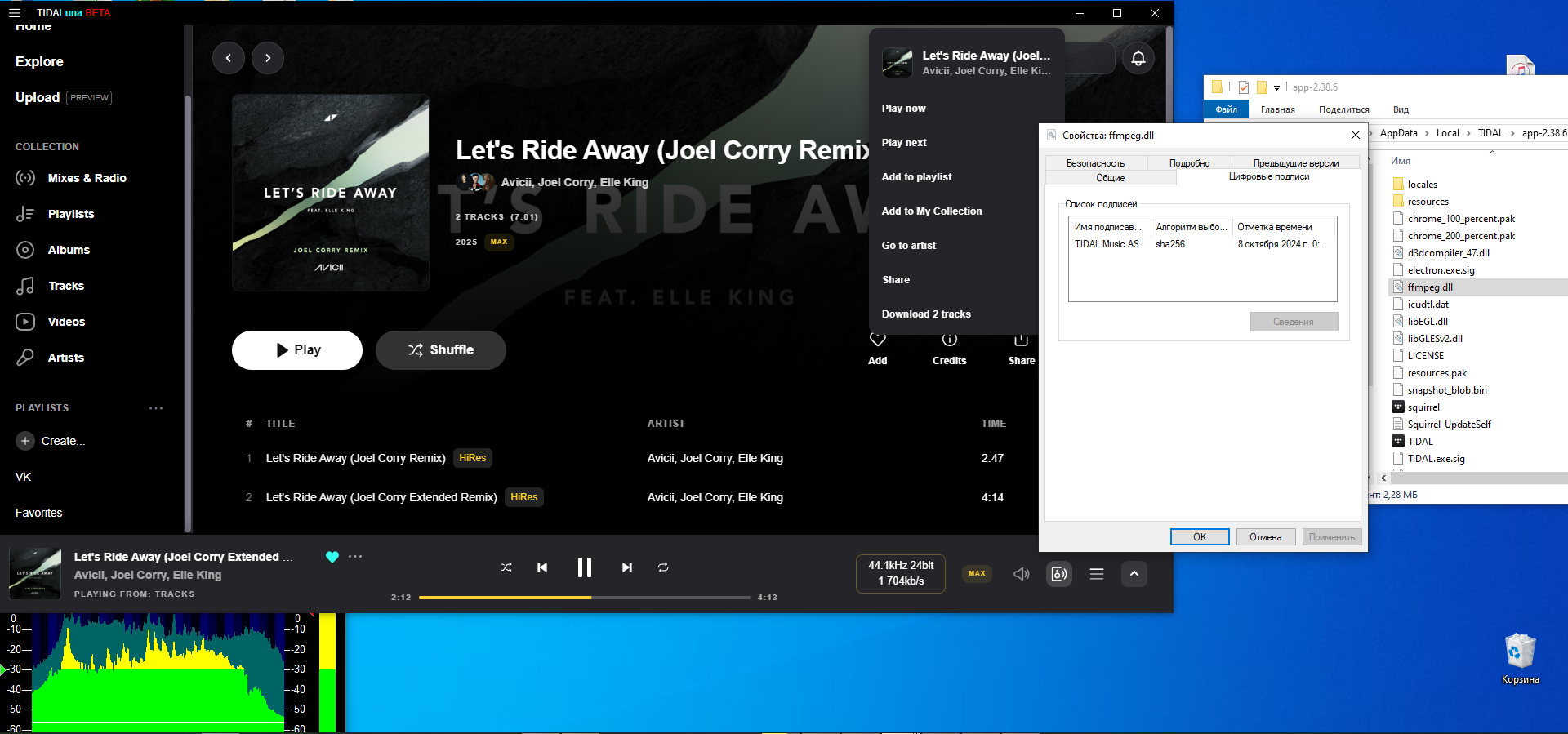Unlike the track with the heart icon

(332, 557)
